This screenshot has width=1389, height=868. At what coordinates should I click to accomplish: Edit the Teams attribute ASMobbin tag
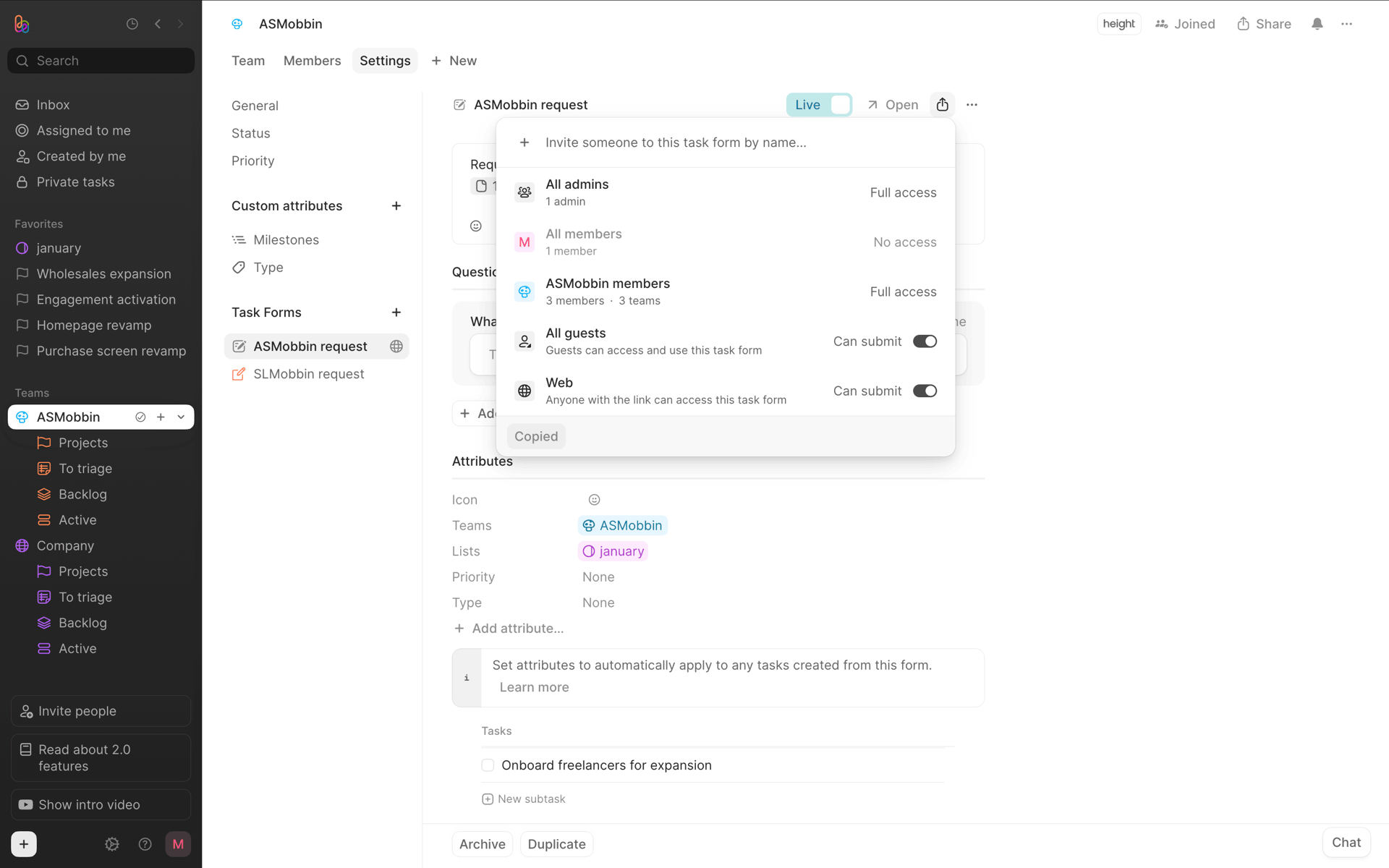pos(622,526)
